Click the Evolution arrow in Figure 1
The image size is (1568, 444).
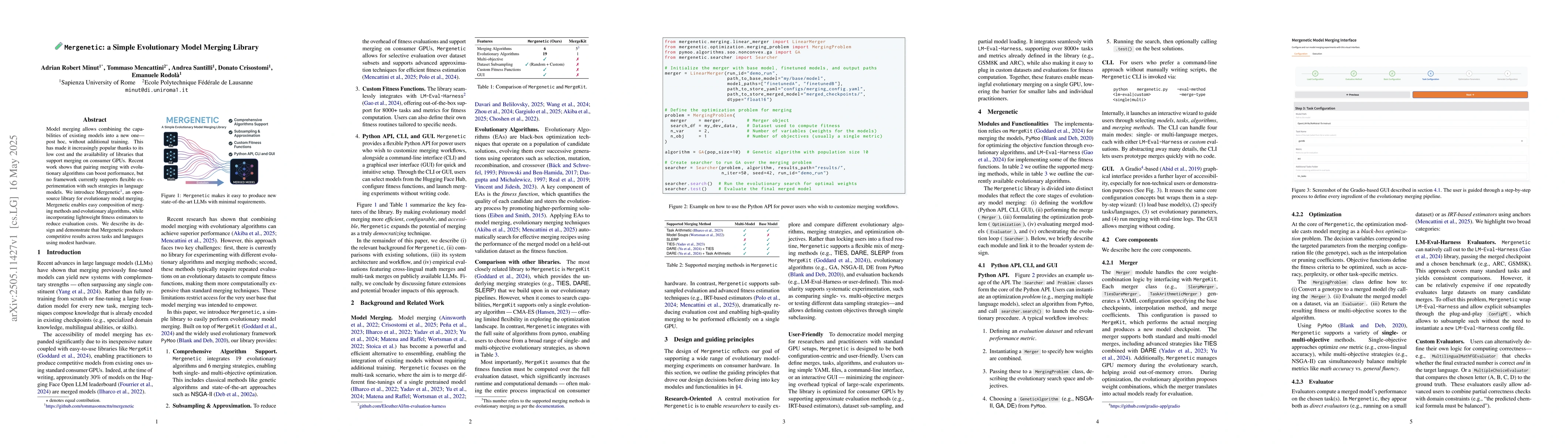click(x=204, y=182)
